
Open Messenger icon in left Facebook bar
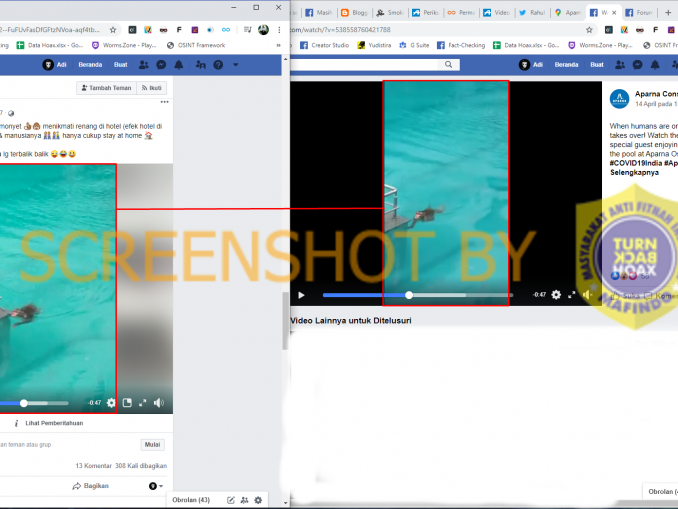point(161,65)
